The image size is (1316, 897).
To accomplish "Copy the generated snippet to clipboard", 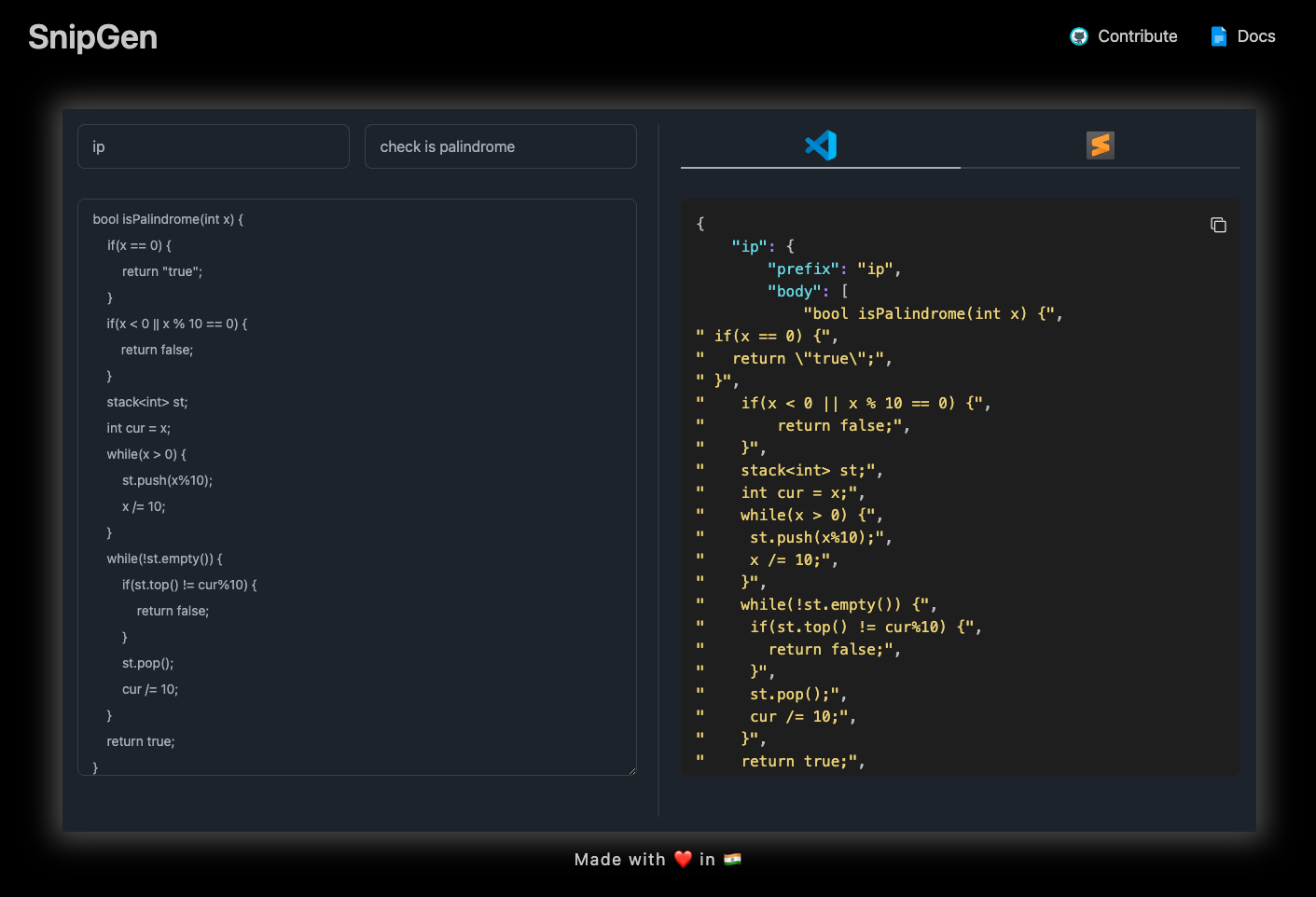I will tap(1218, 225).
